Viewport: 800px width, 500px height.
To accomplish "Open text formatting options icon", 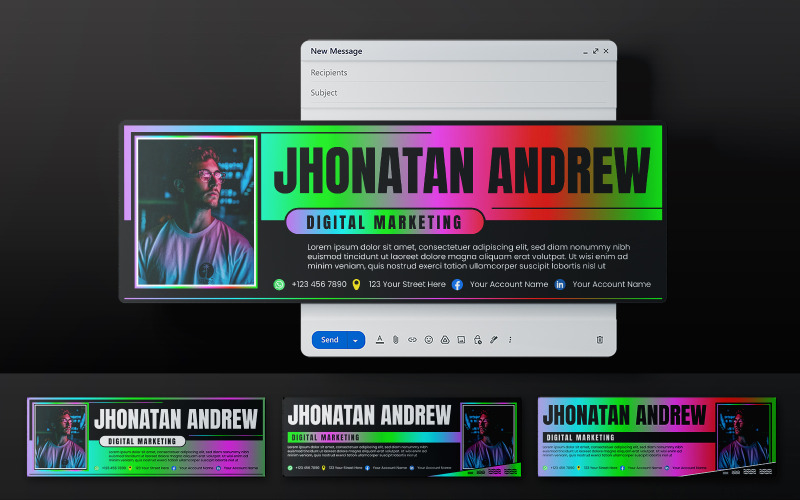I will coord(380,340).
